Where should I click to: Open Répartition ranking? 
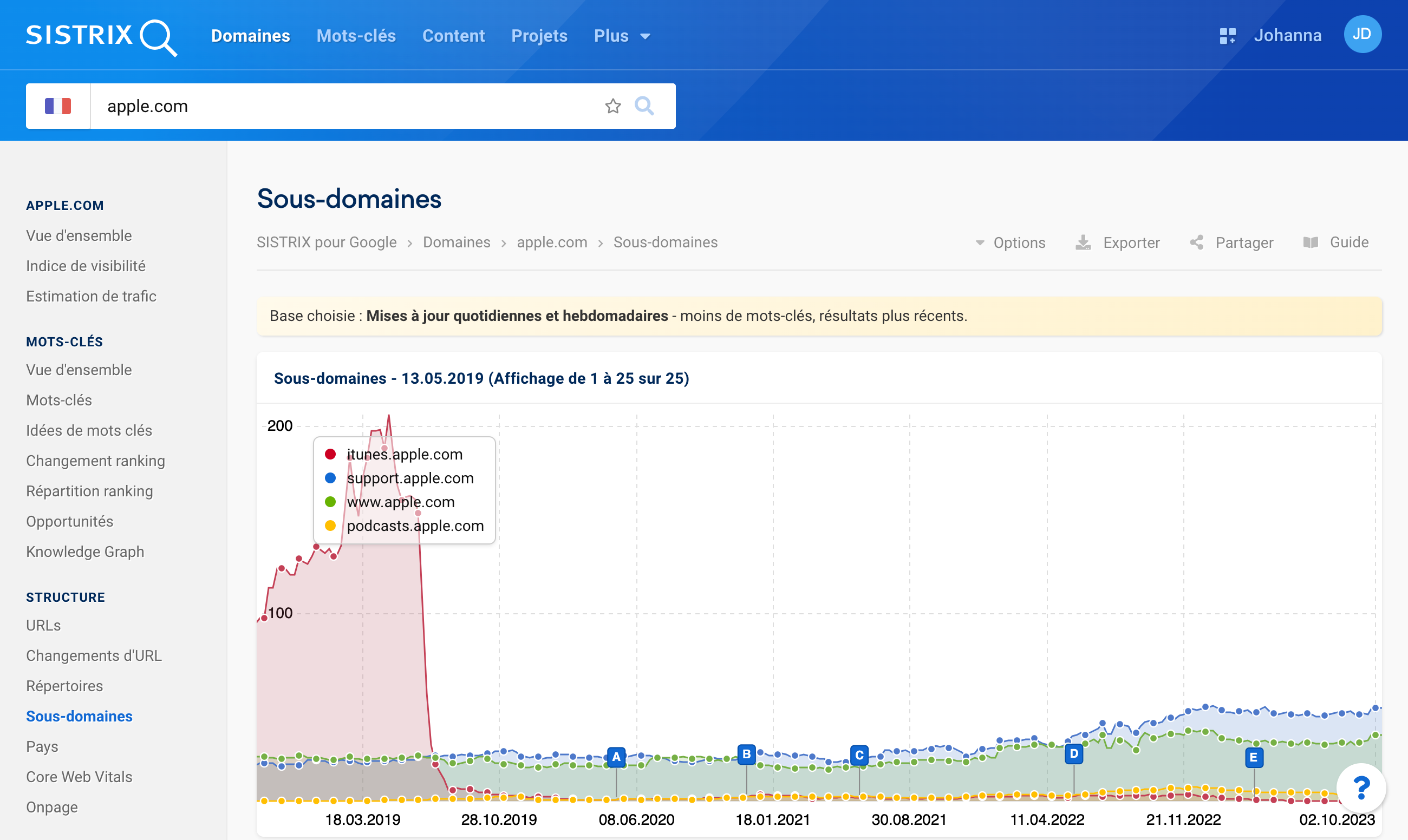(x=89, y=491)
